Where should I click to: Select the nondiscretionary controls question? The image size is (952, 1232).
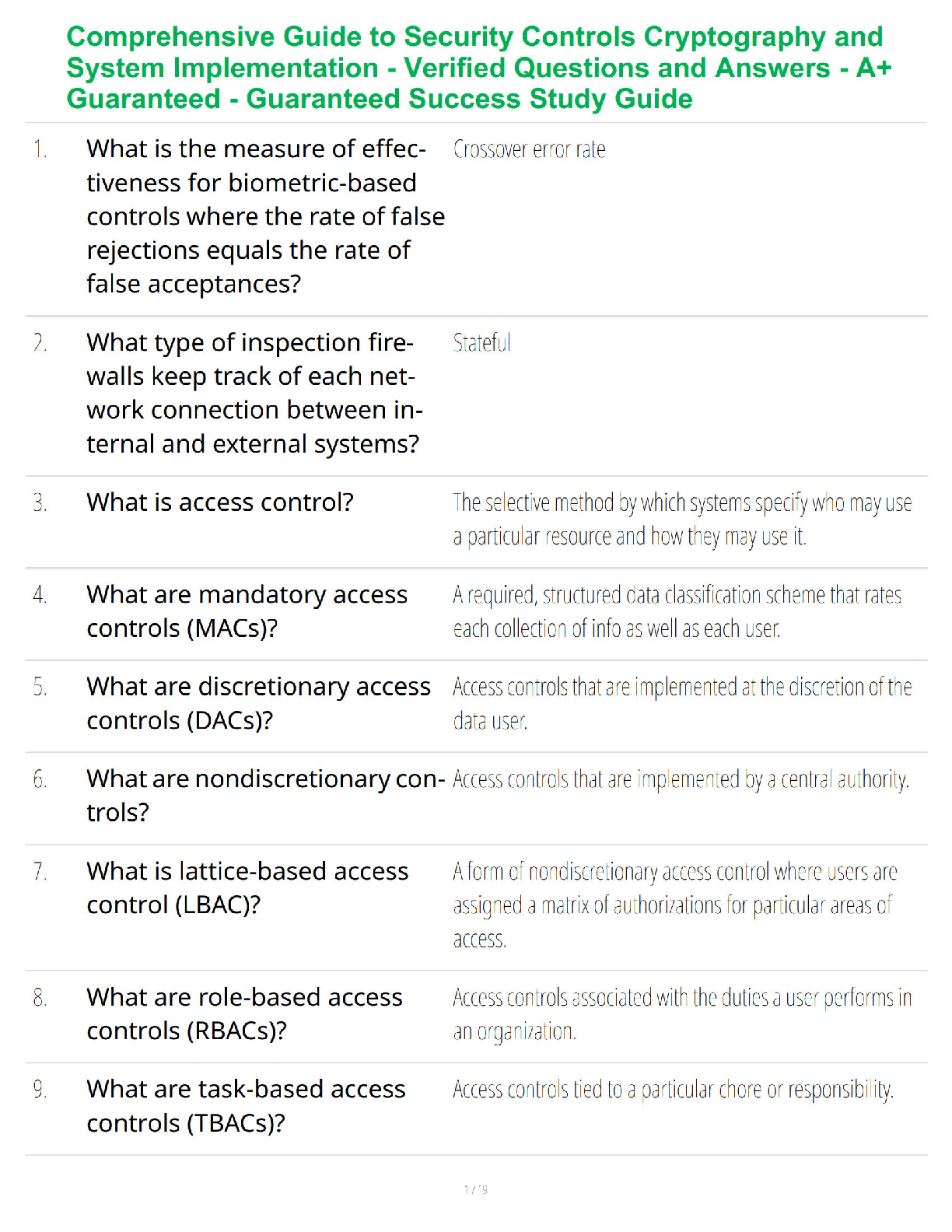pos(265,795)
